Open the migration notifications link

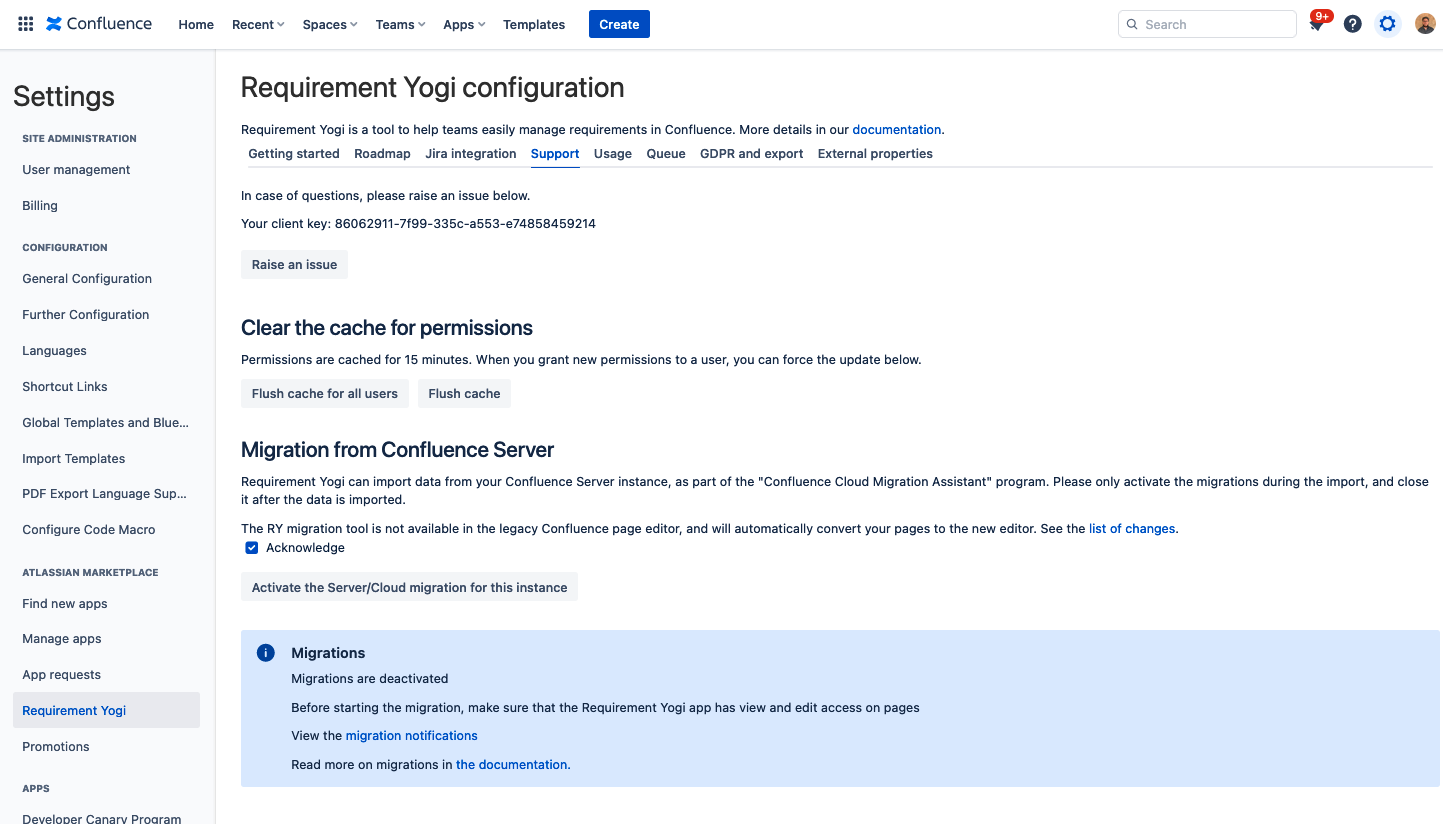[x=411, y=735]
